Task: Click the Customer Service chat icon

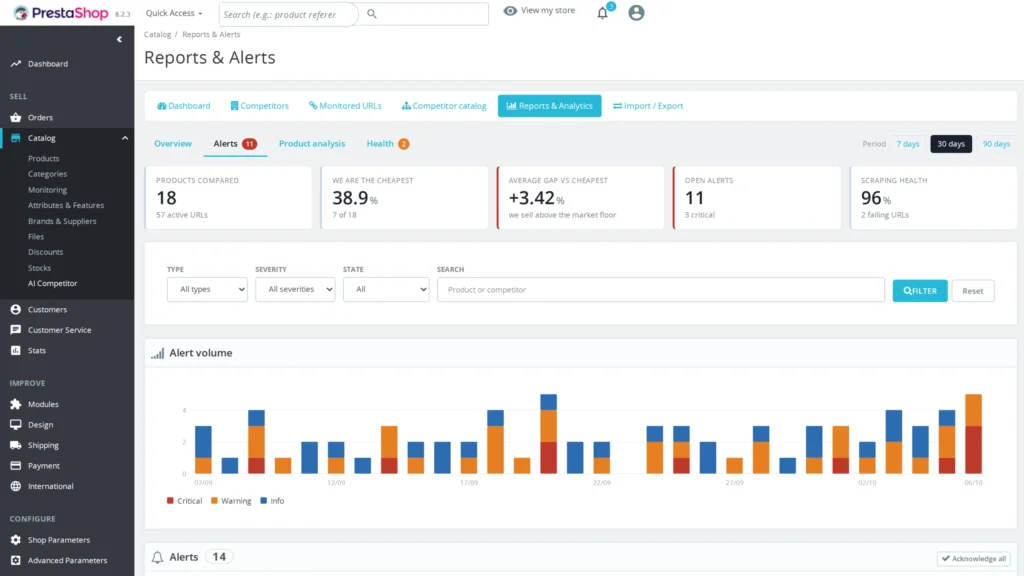Action: (16, 330)
